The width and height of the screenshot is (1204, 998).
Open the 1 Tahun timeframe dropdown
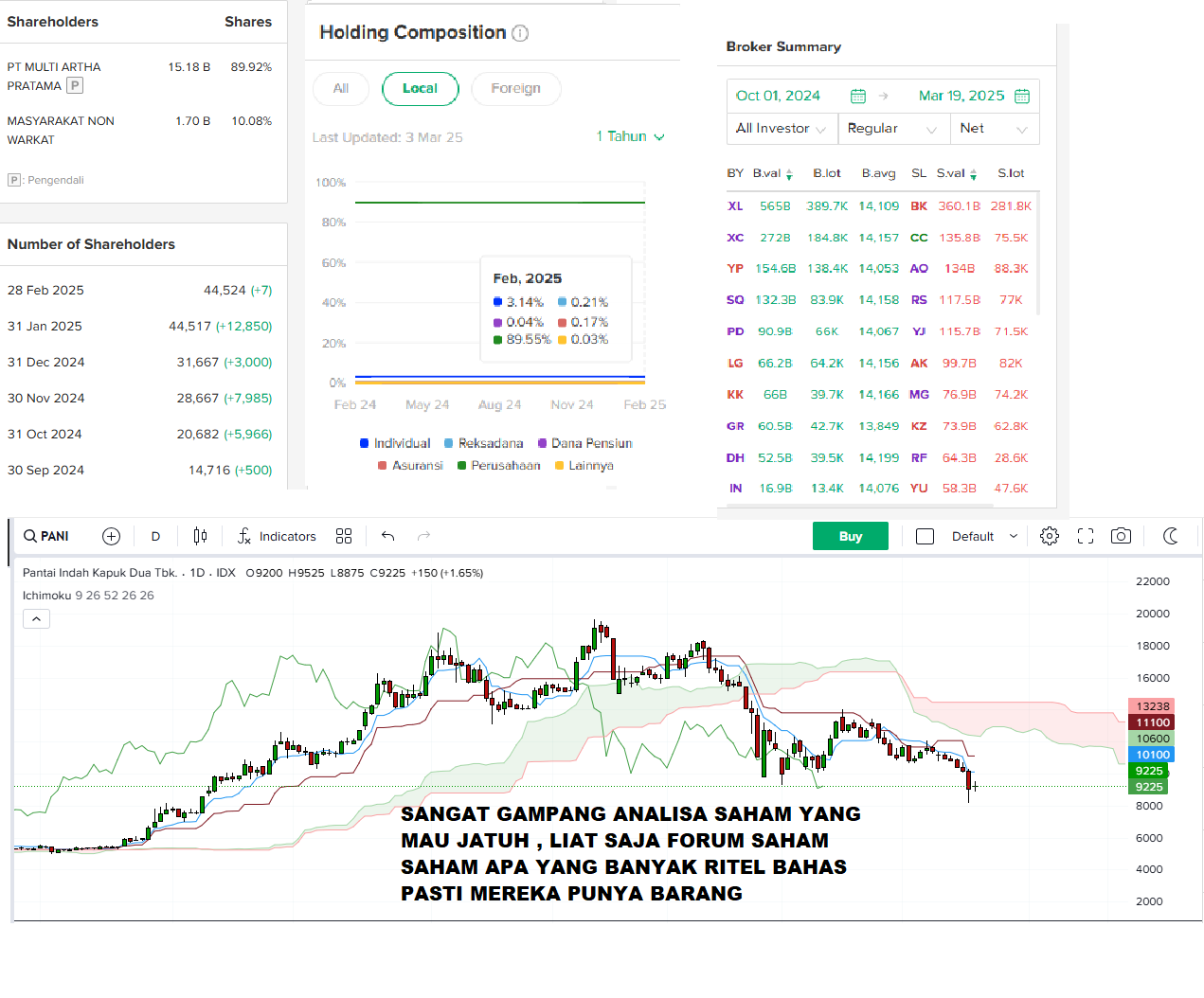click(x=629, y=136)
